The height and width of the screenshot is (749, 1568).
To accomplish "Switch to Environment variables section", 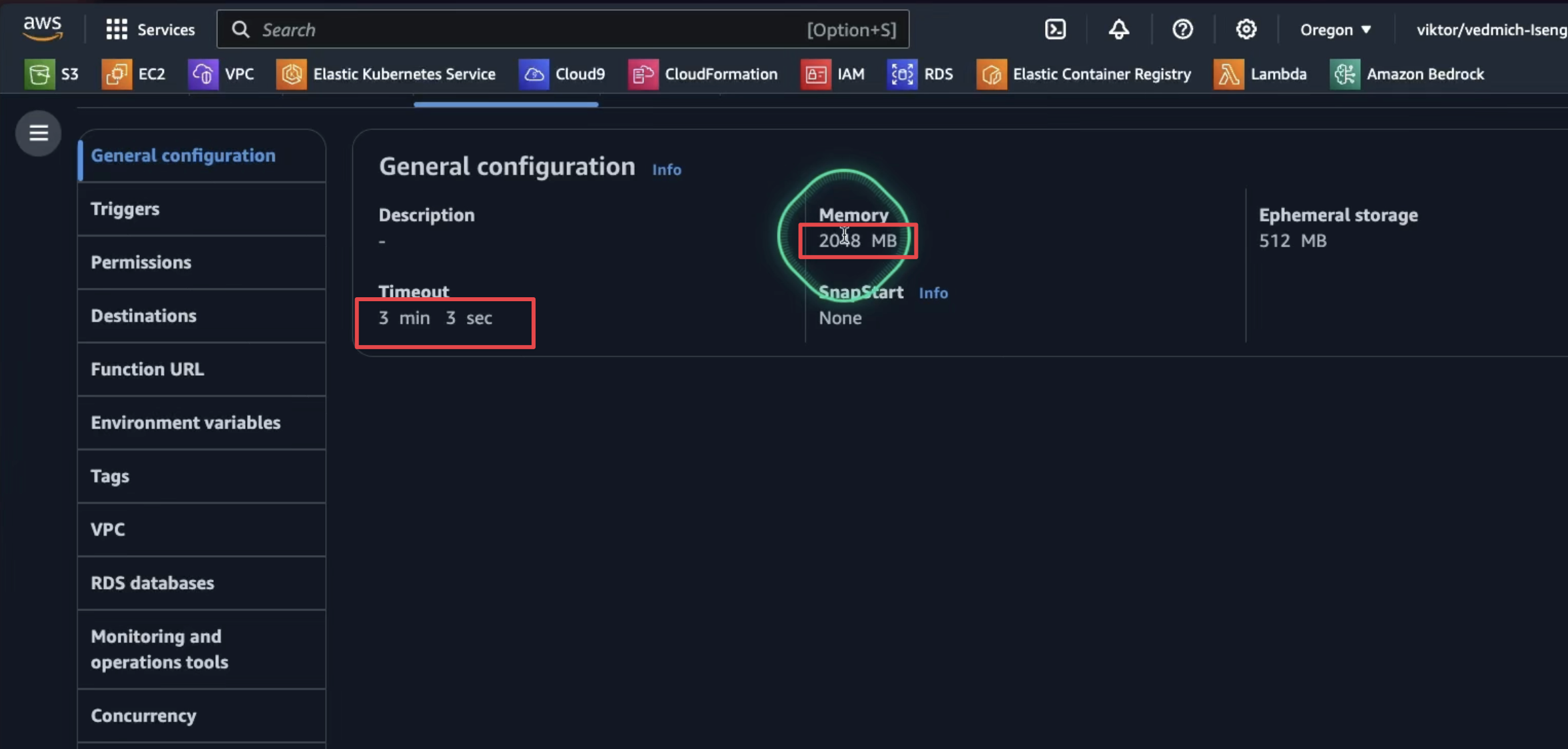I will (185, 422).
